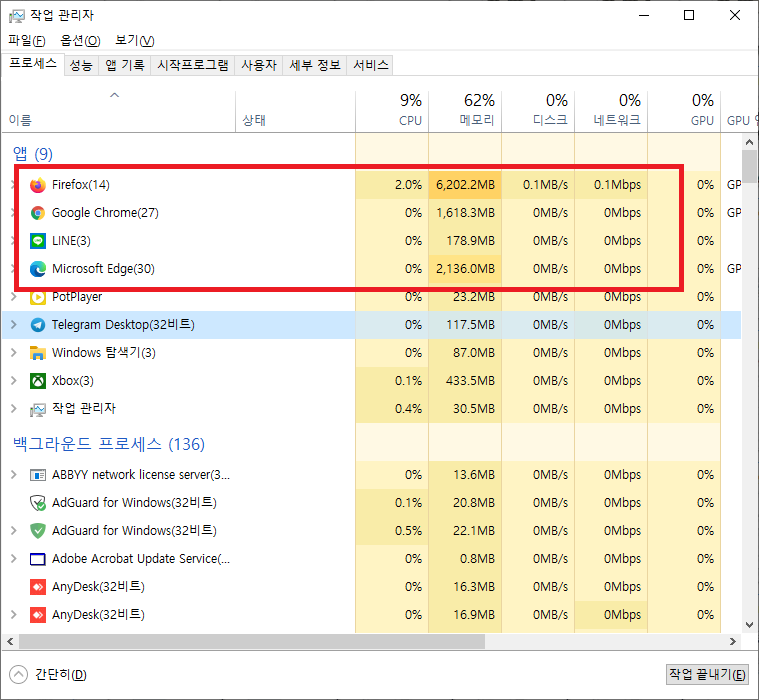
Task: Click the Firefox app icon
Action: click(38, 185)
